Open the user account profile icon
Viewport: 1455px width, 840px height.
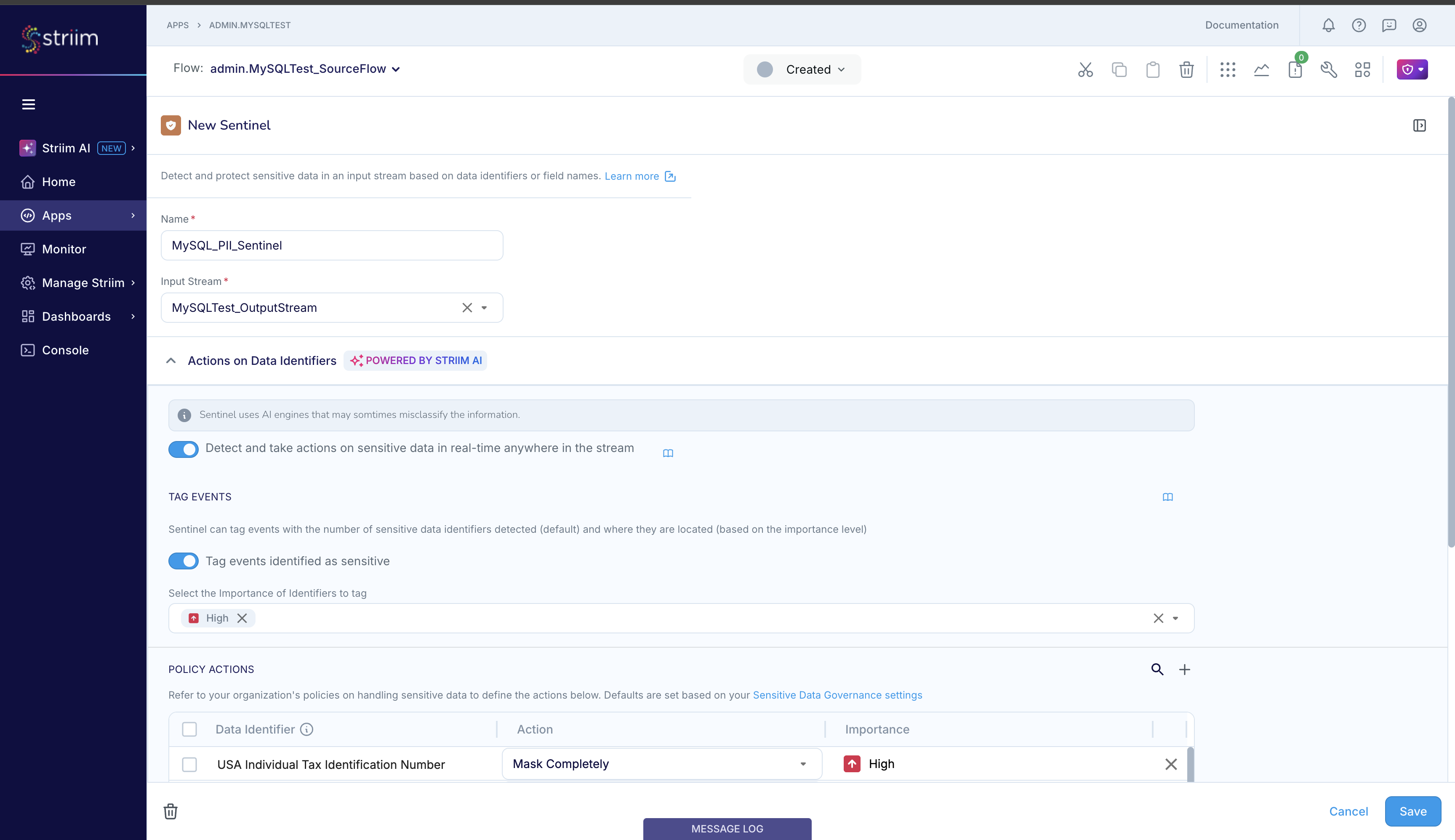[x=1419, y=25]
